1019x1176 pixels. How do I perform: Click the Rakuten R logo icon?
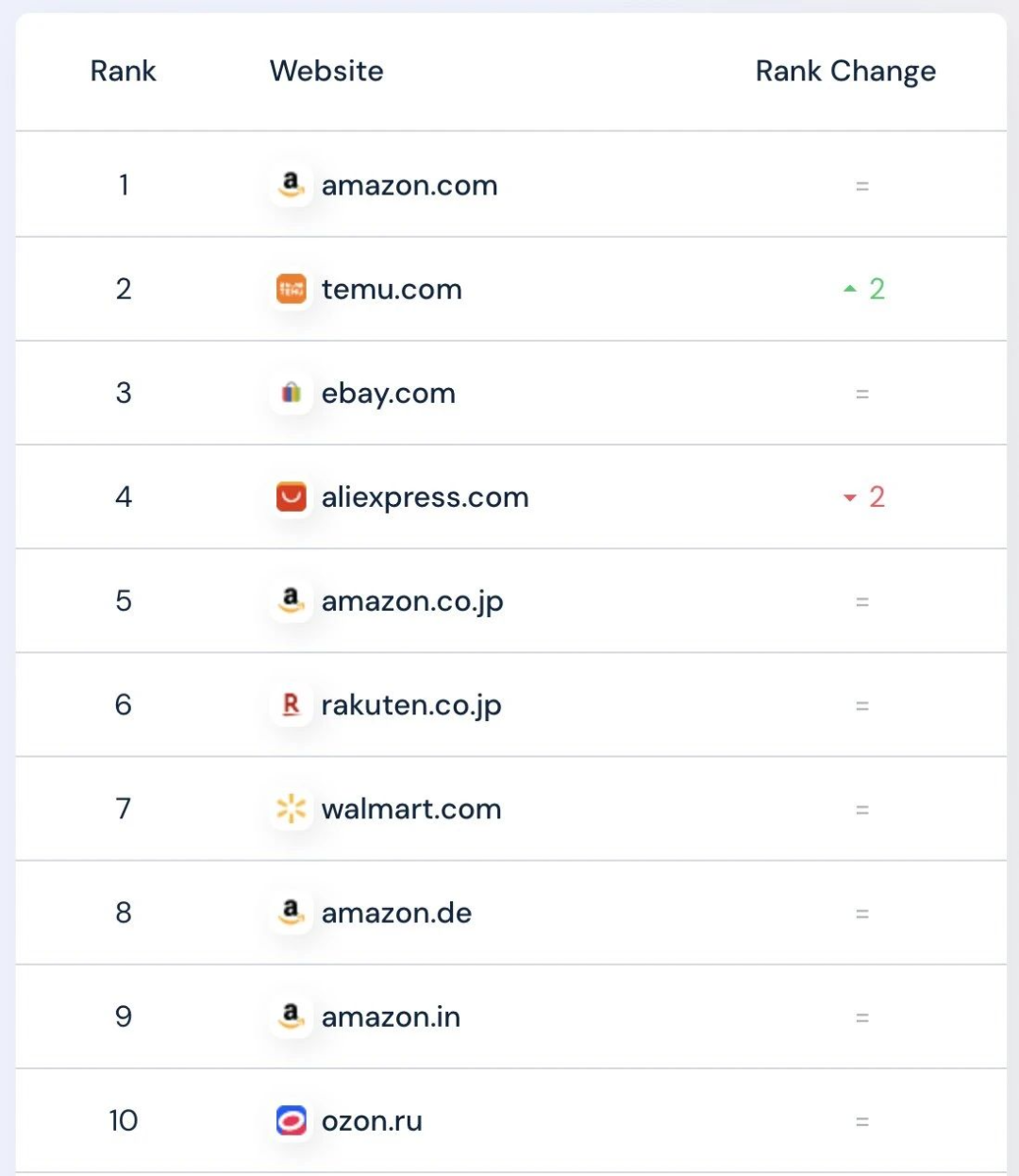click(x=292, y=704)
